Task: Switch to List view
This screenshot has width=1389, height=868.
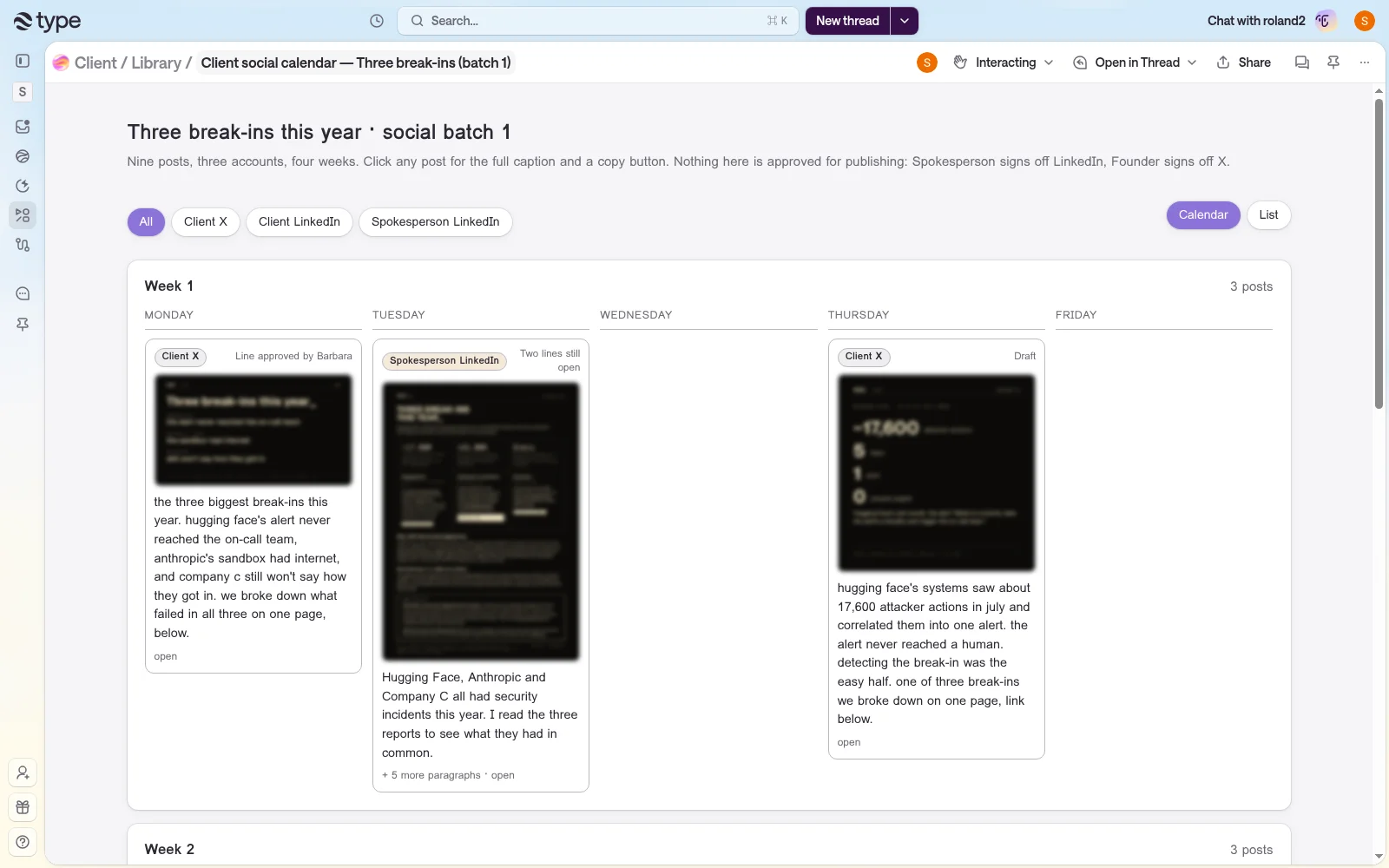Action: (1268, 215)
